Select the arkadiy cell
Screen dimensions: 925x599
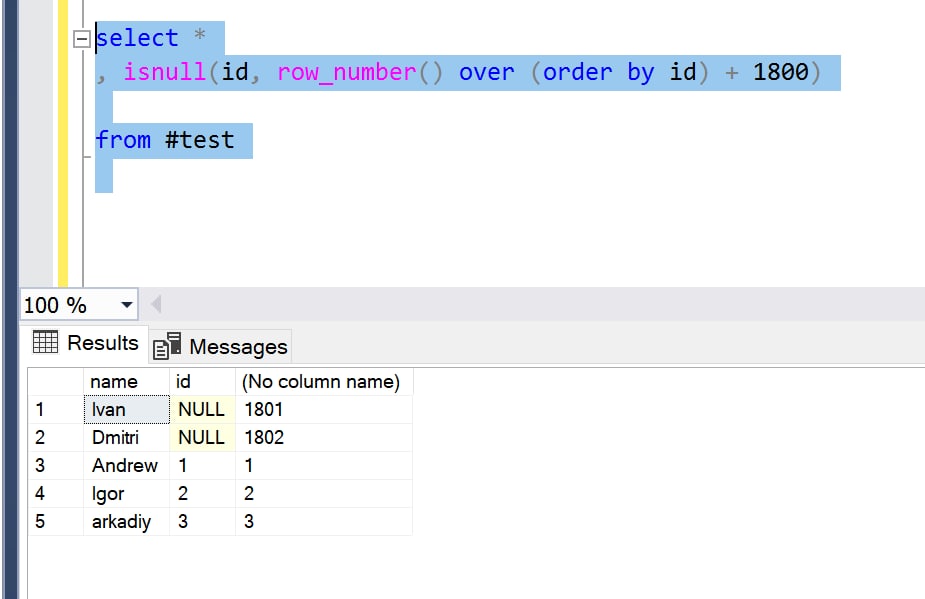tap(126, 522)
